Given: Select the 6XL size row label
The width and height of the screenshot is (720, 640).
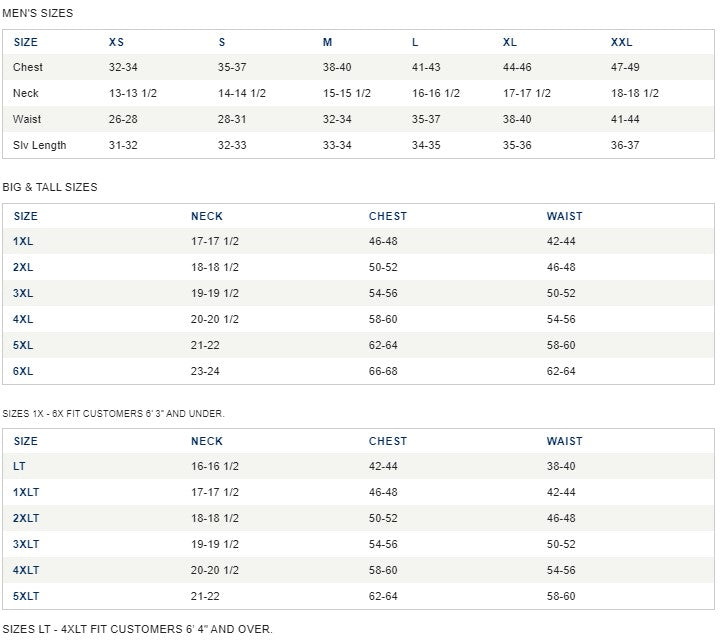Looking at the screenshot, I should pyautogui.click(x=23, y=371).
